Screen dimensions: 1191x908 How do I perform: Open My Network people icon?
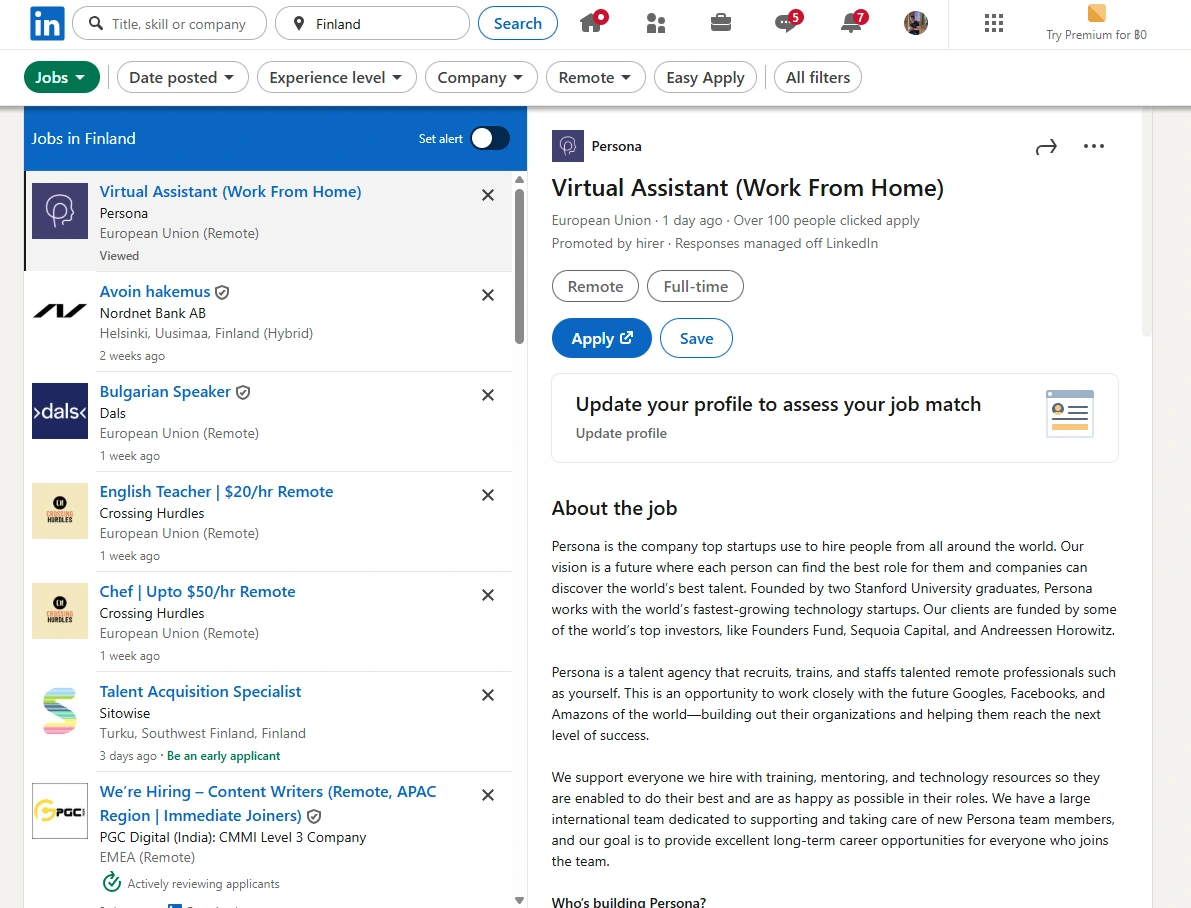[656, 24]
